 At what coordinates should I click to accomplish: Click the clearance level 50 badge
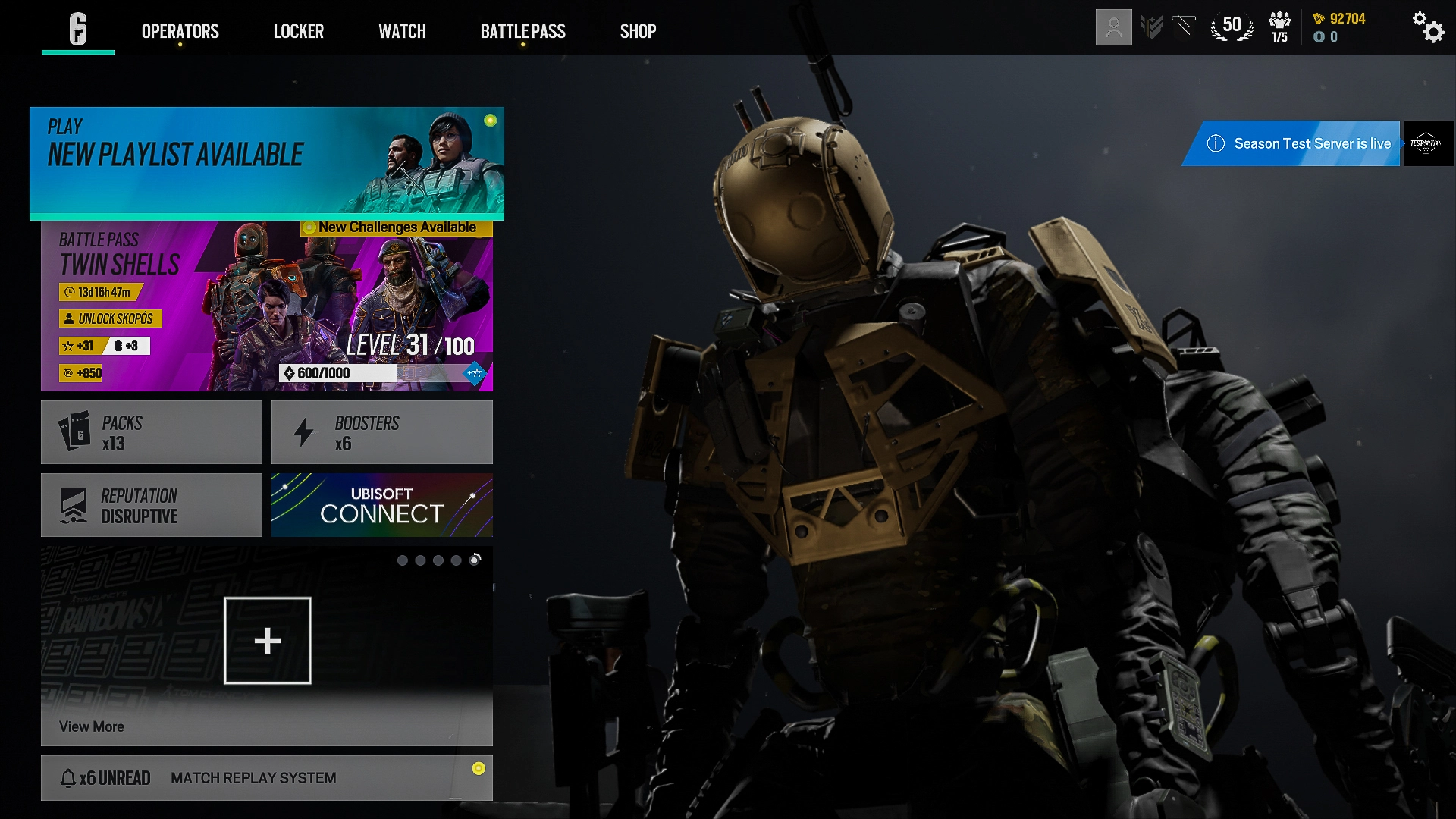pos(1232,27)
